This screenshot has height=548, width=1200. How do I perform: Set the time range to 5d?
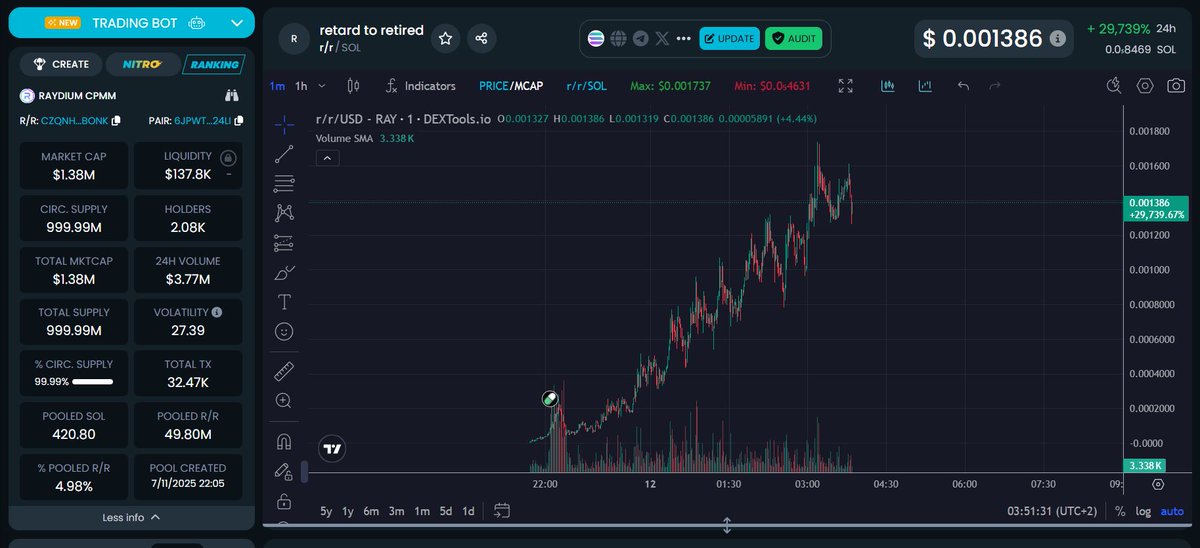coord(446,511)
